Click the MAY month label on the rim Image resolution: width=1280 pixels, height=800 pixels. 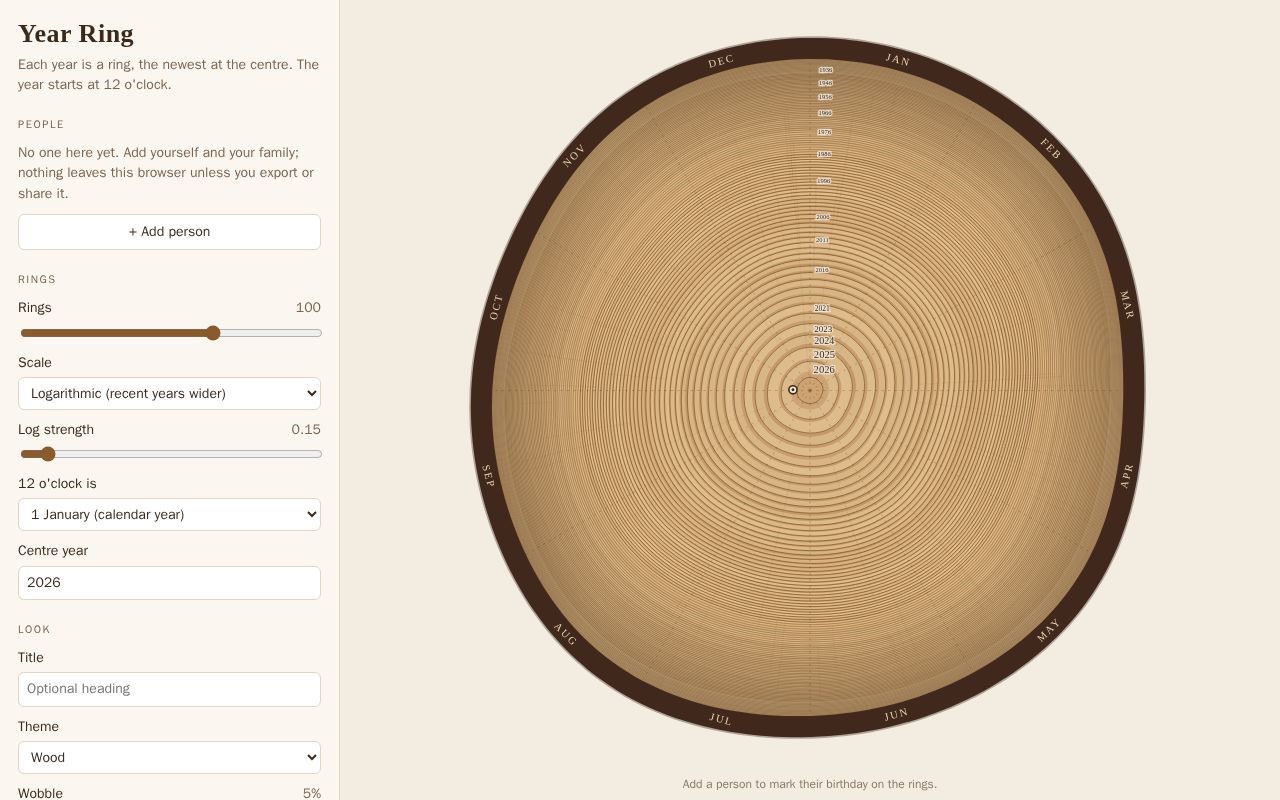(1048, 630)
